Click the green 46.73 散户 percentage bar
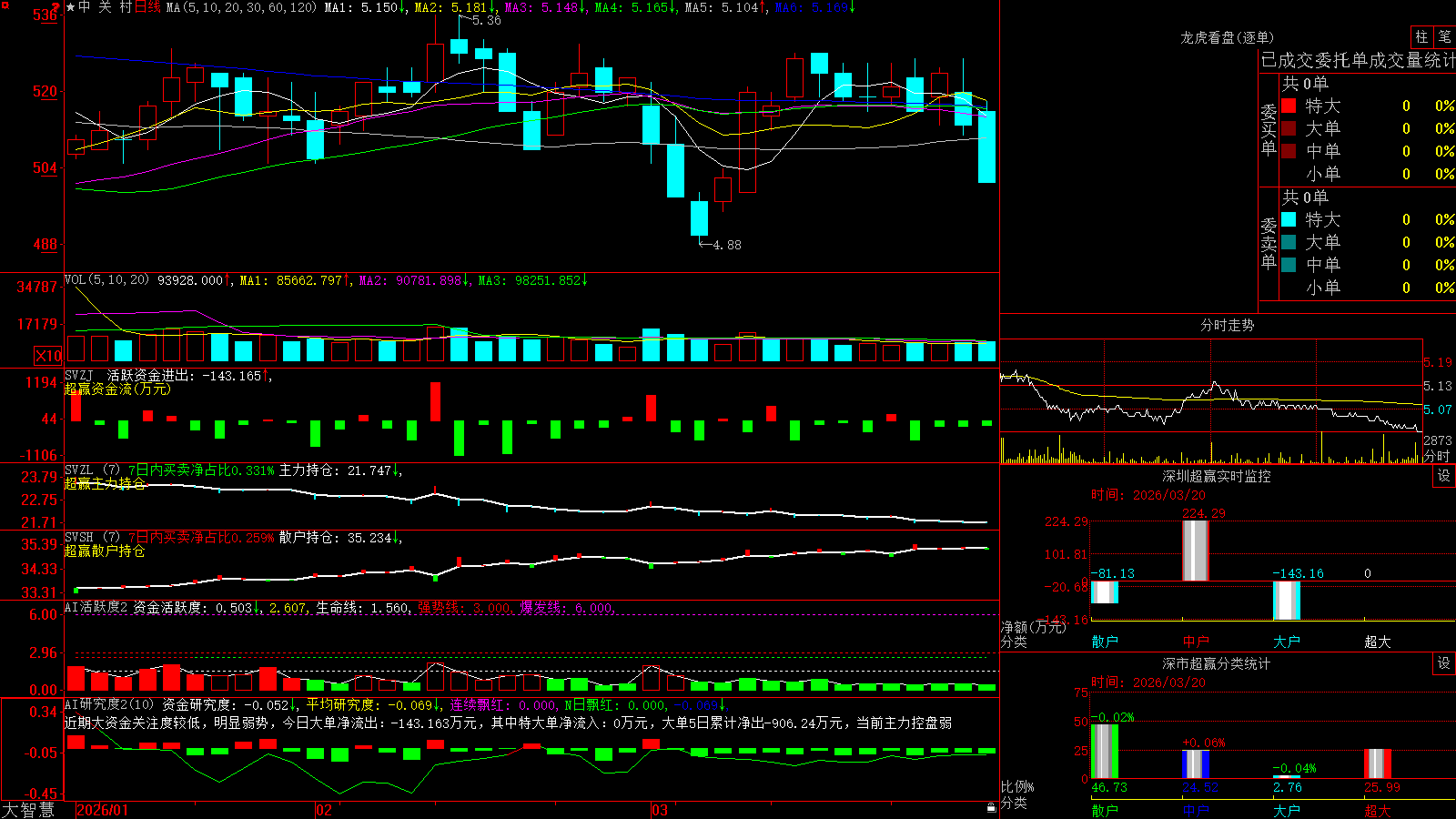This screenshot has width=1456, height=819. pyautogui.click(x=1104, y=752)
